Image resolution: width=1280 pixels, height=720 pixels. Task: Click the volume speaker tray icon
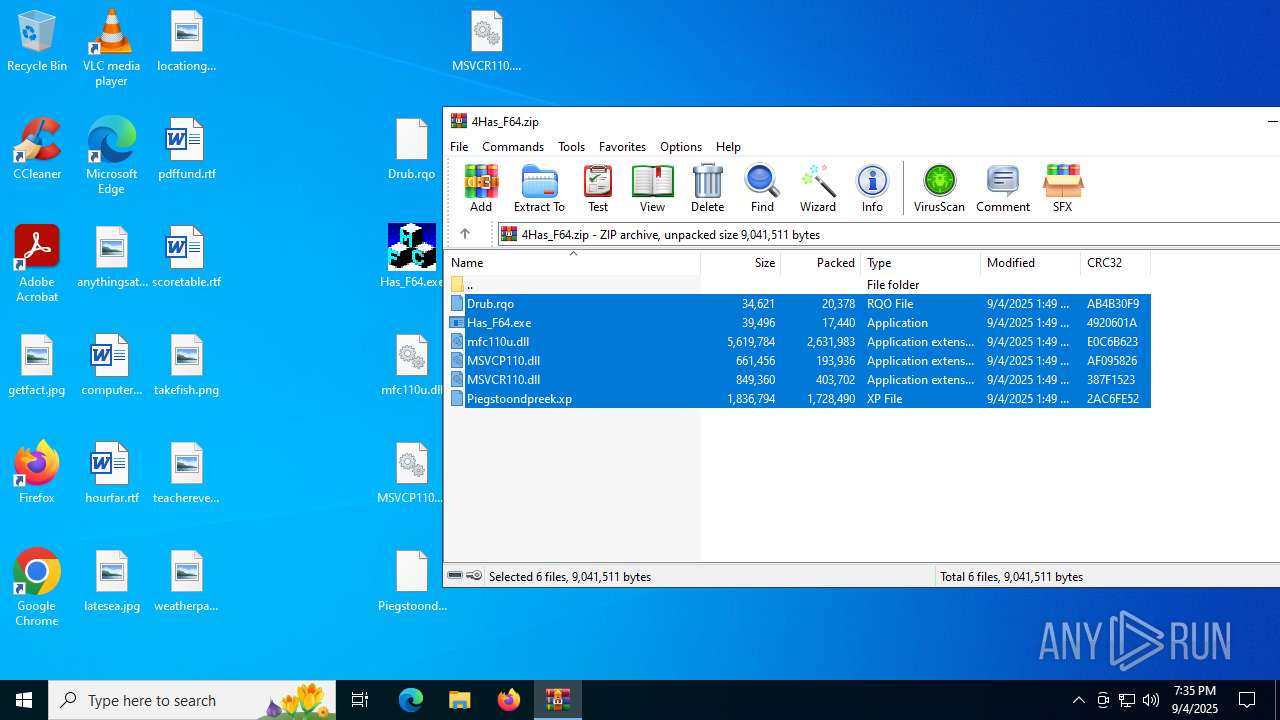1151,700
